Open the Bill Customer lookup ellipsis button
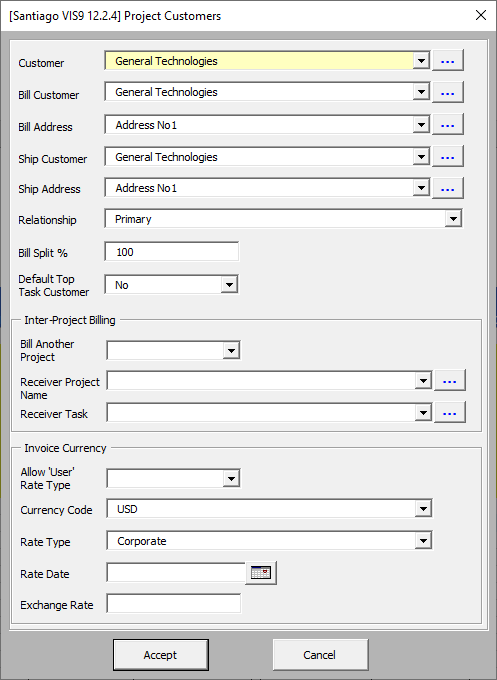This screenshot has width=497, height=680. coord(448,92)
